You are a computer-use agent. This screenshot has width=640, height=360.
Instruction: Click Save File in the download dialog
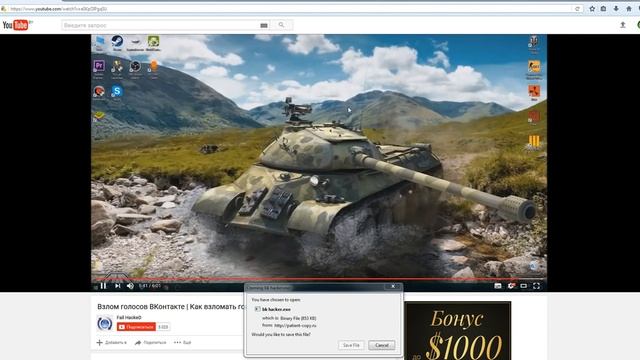pyautogui.click(x=351, y=345)
